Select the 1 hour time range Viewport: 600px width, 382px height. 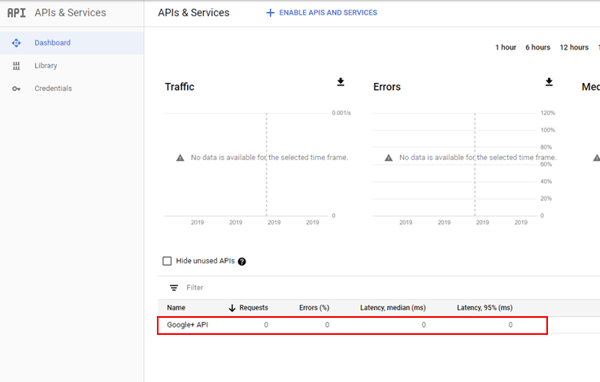(505, 47)
